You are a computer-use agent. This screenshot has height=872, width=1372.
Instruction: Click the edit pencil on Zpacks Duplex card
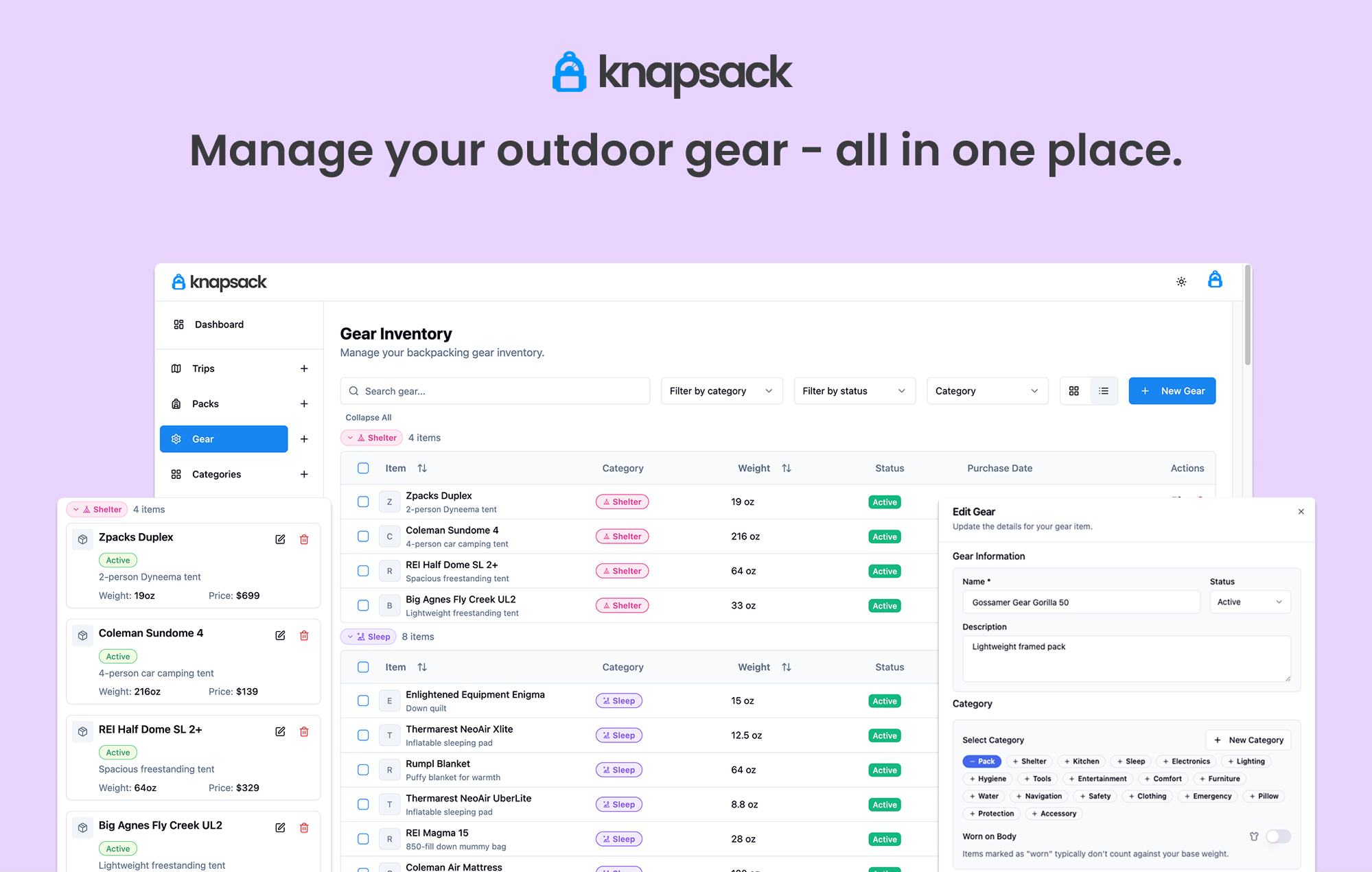pos(280,539)
